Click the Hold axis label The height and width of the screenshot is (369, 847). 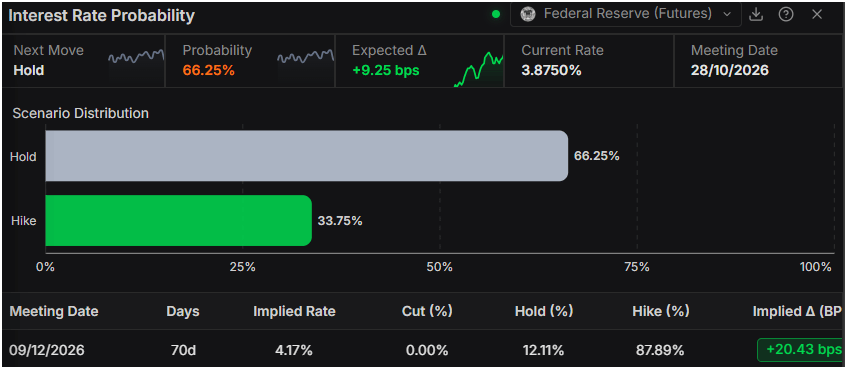coord(23,157)
